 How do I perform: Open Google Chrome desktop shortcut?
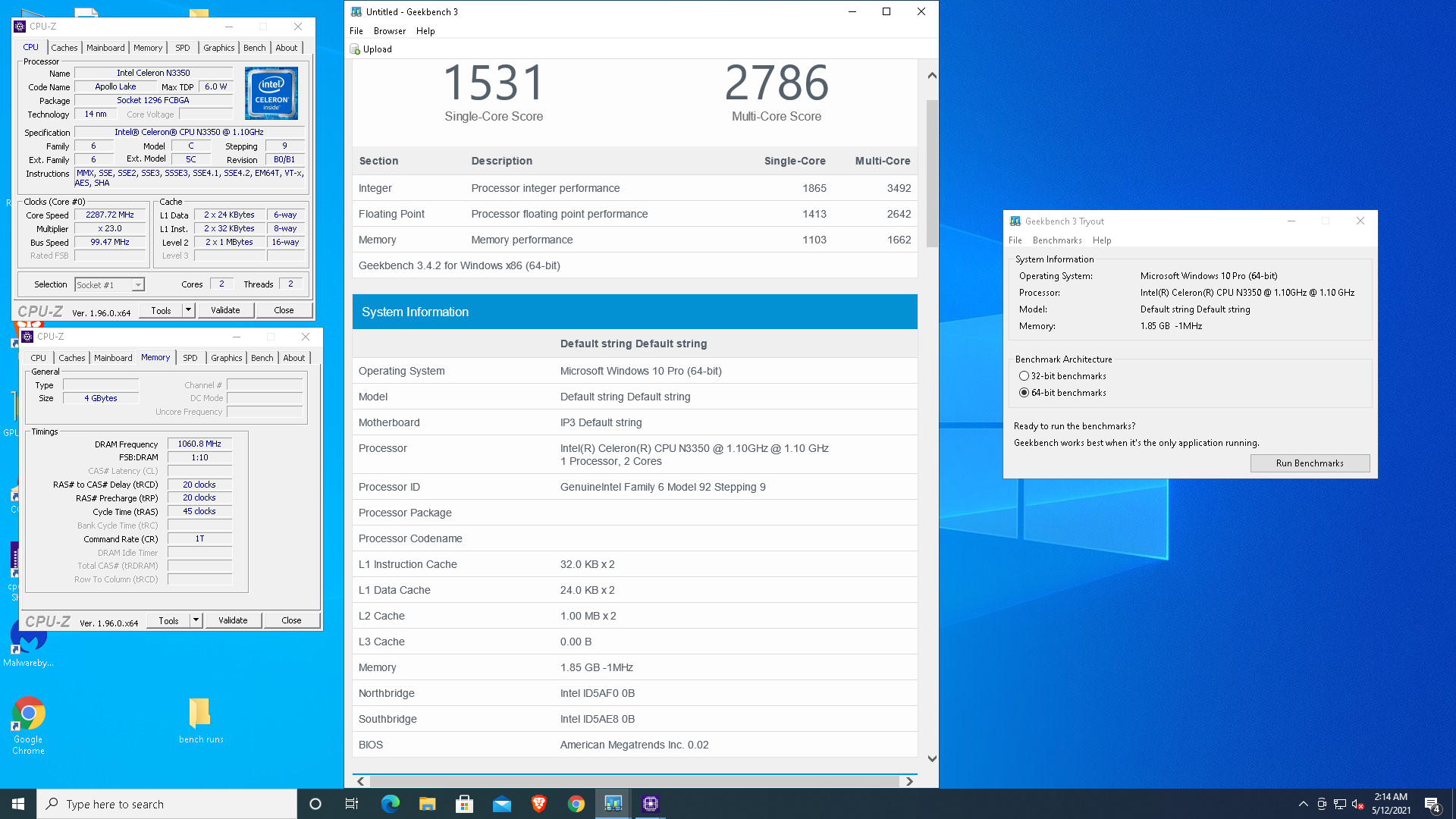coord(28,726)
